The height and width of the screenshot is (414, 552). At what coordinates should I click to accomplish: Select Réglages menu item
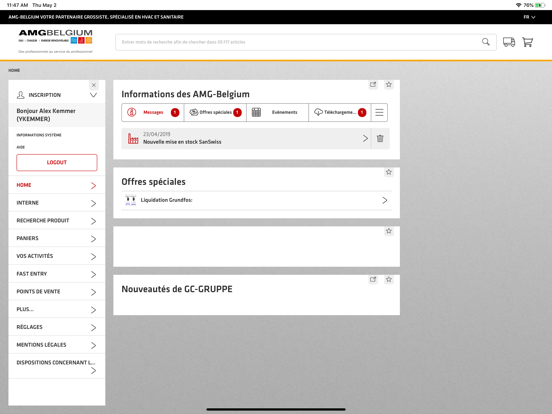pyautogui.click(x=57, y=327)
